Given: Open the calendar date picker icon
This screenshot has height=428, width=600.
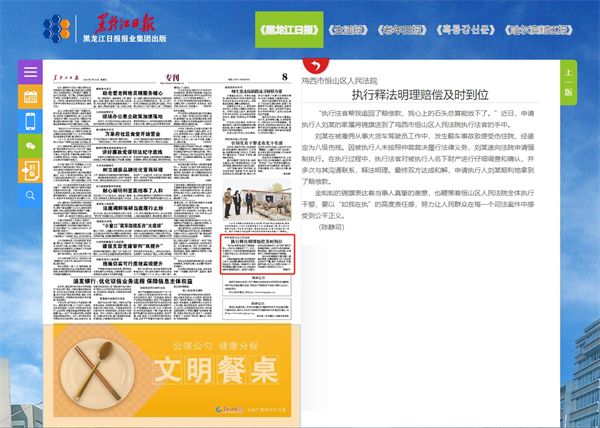Looking at the screenshot, I should coord(31,98).
